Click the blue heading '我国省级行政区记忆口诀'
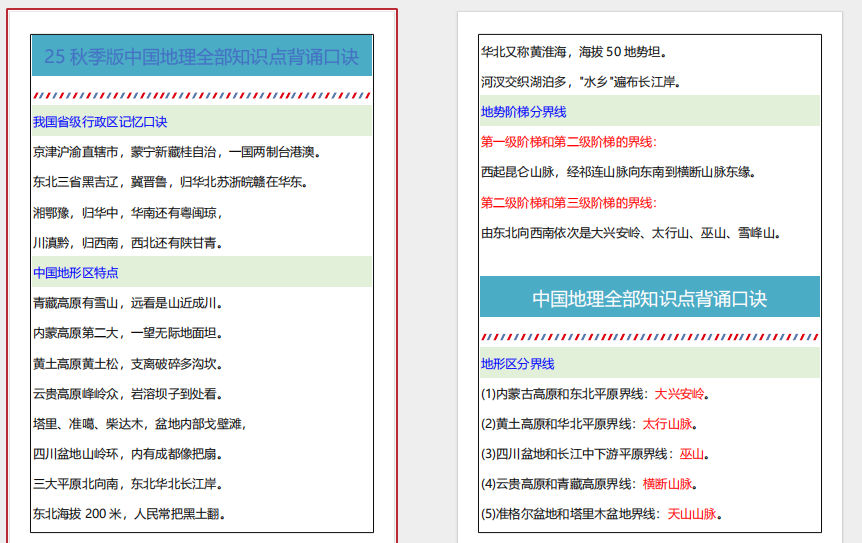The height and width of the screenshot is (543, 862). (100, 122)
